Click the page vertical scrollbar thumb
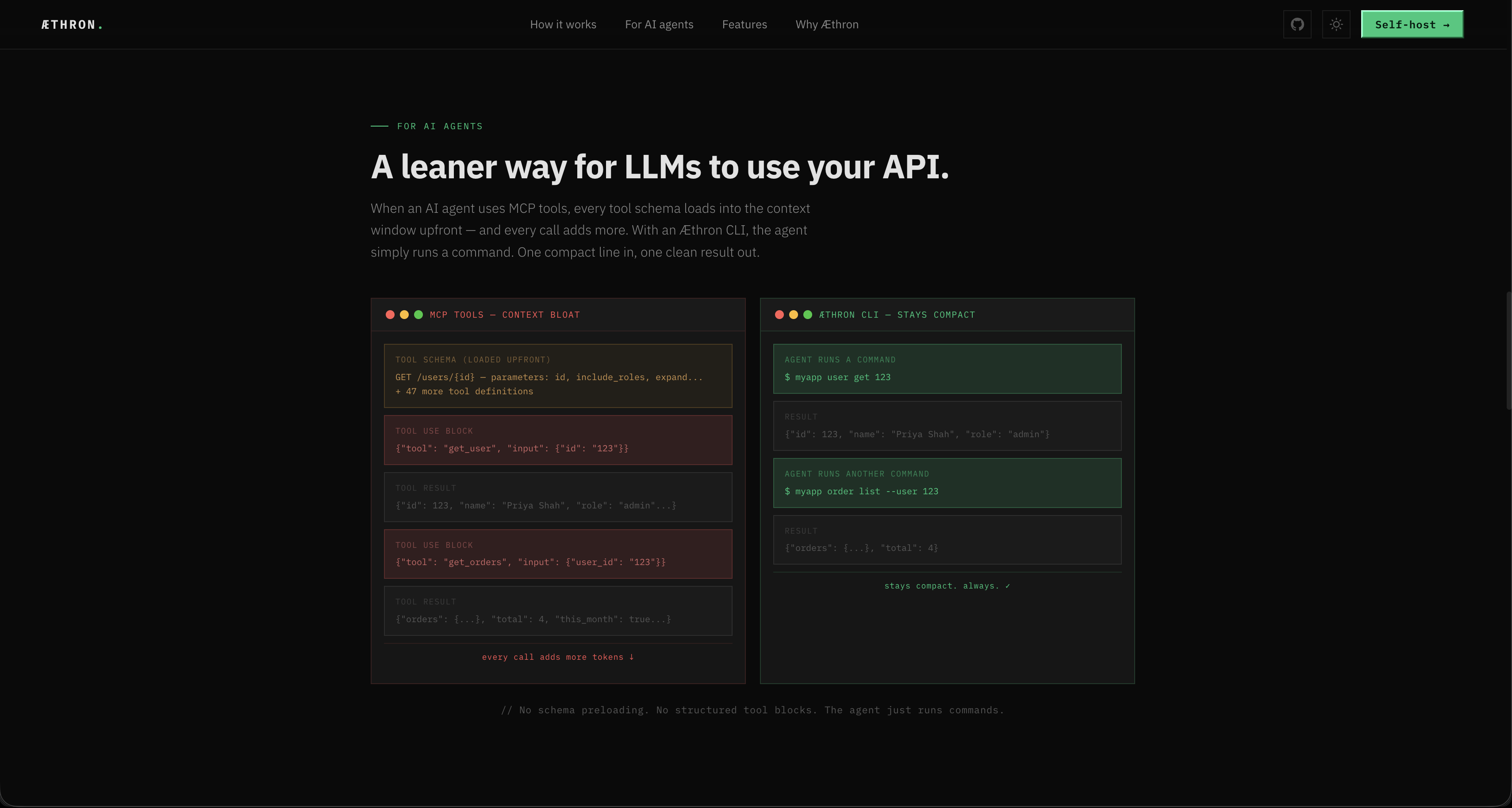Image resolution: width=1512 pixels, height=808 pixels. point(1508,350)
